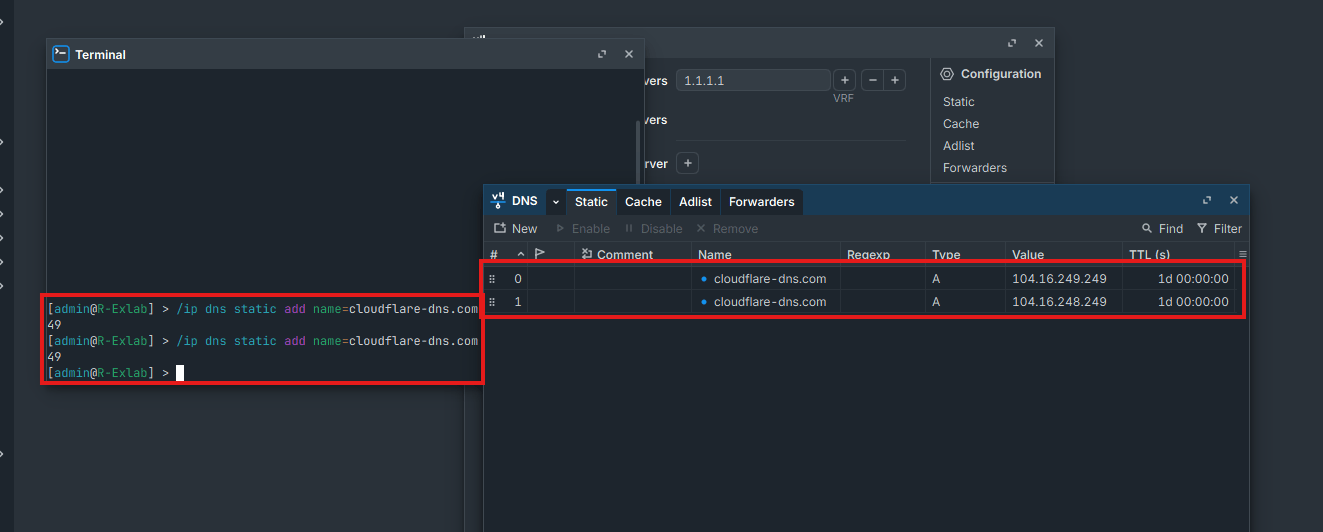The height and width of the screenshot is (532, 1323).
Task: Create a New static DNS entry
Action: pos(516,229)
